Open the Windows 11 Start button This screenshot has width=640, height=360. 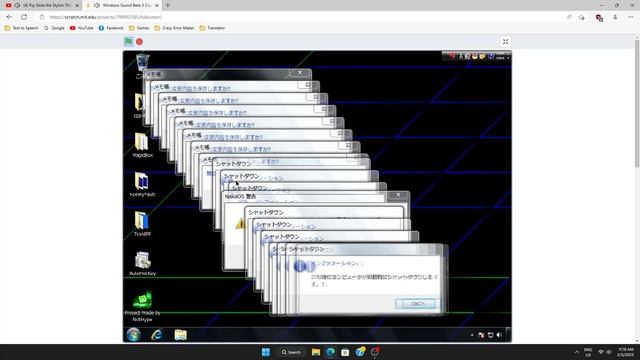click(266, 352)
